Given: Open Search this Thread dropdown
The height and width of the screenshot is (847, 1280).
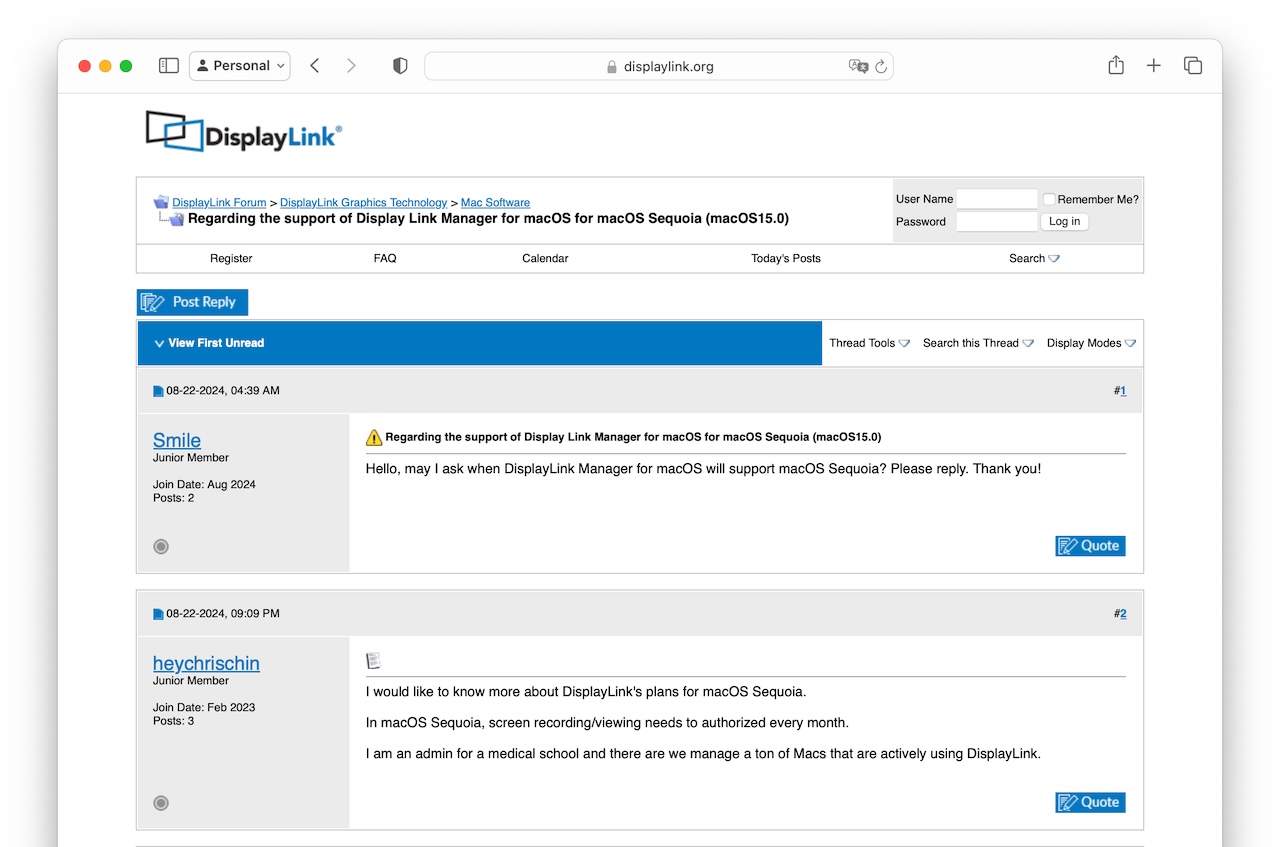Looking at the screenshot, I should pos(978,343).
